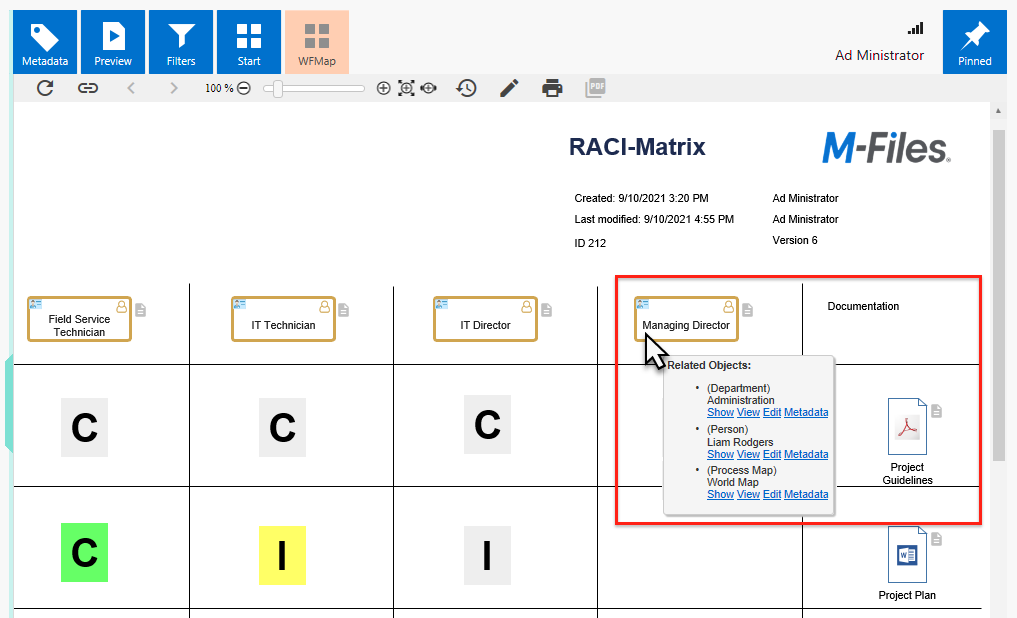
Task: Select the WFMap tab
Action: tap(317, 43)
